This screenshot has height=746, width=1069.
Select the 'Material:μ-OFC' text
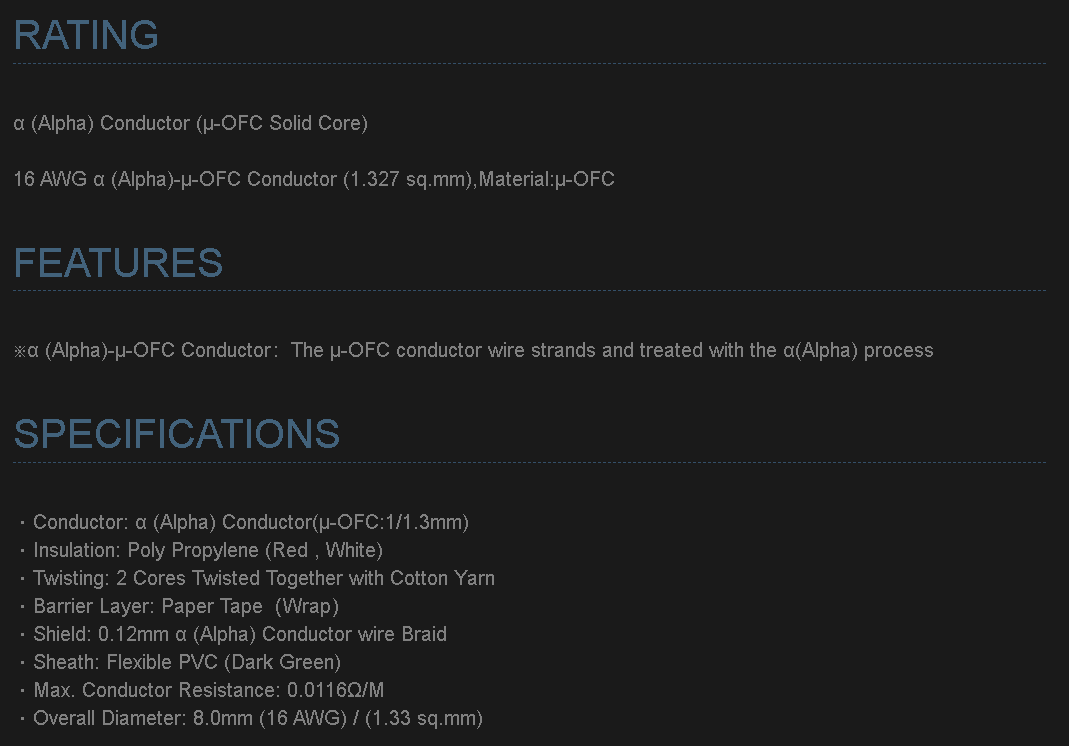tap(547, 179)
